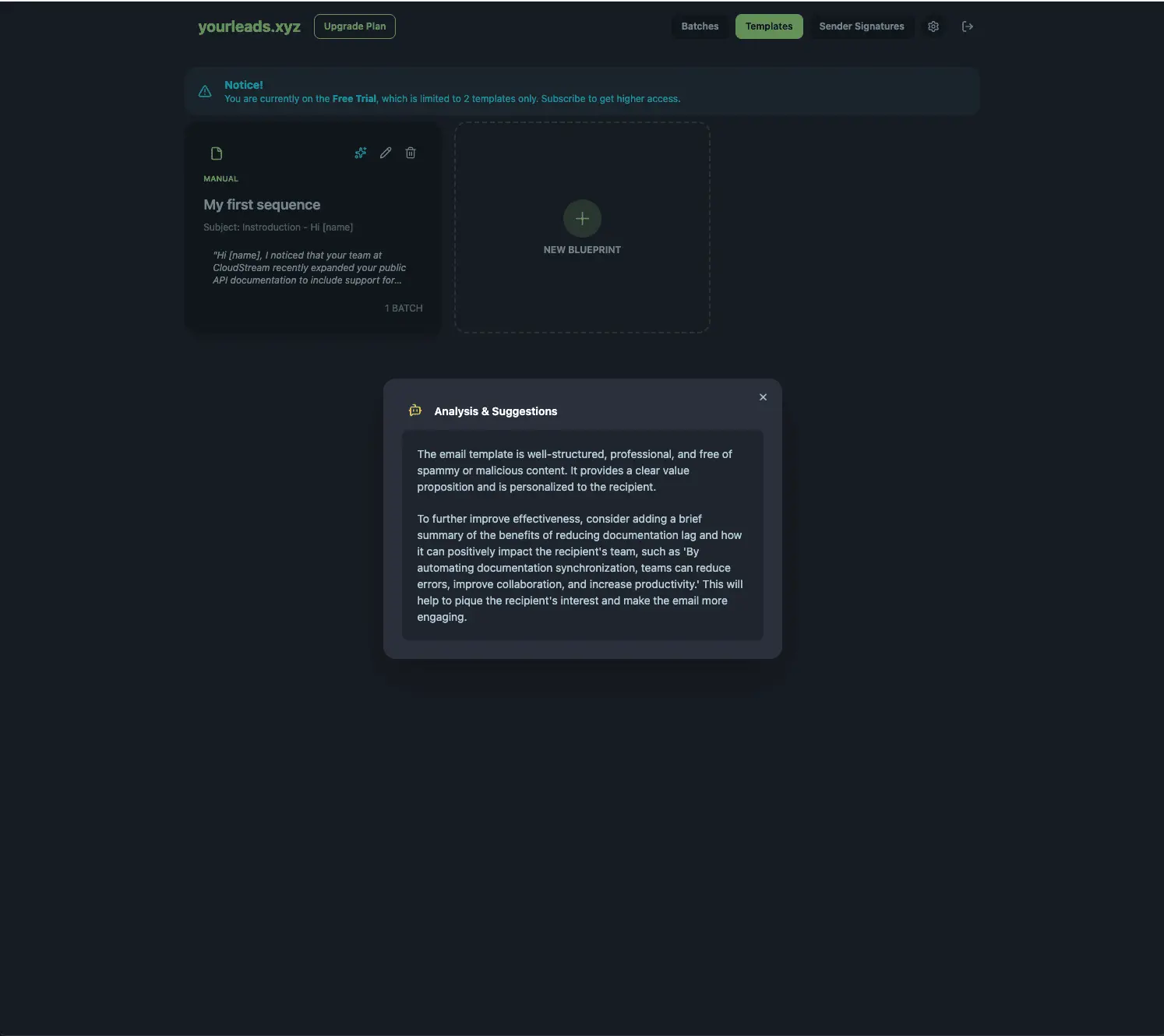Screen dimensions: 1164x1036
Task: Click NEW BLUEPRINT label
Action: (x=582, y=250)
